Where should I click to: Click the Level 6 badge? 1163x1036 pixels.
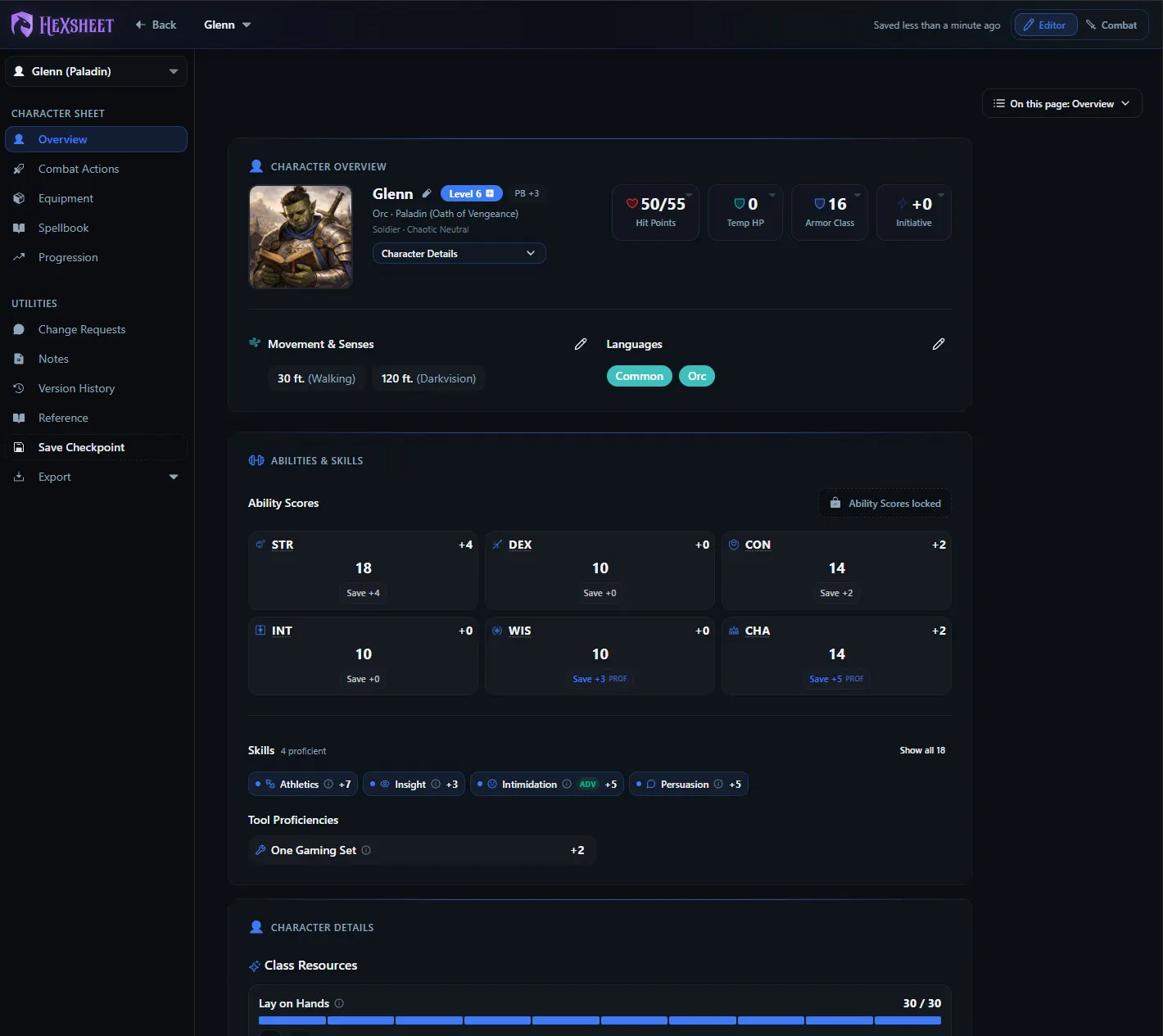(471, 193)
